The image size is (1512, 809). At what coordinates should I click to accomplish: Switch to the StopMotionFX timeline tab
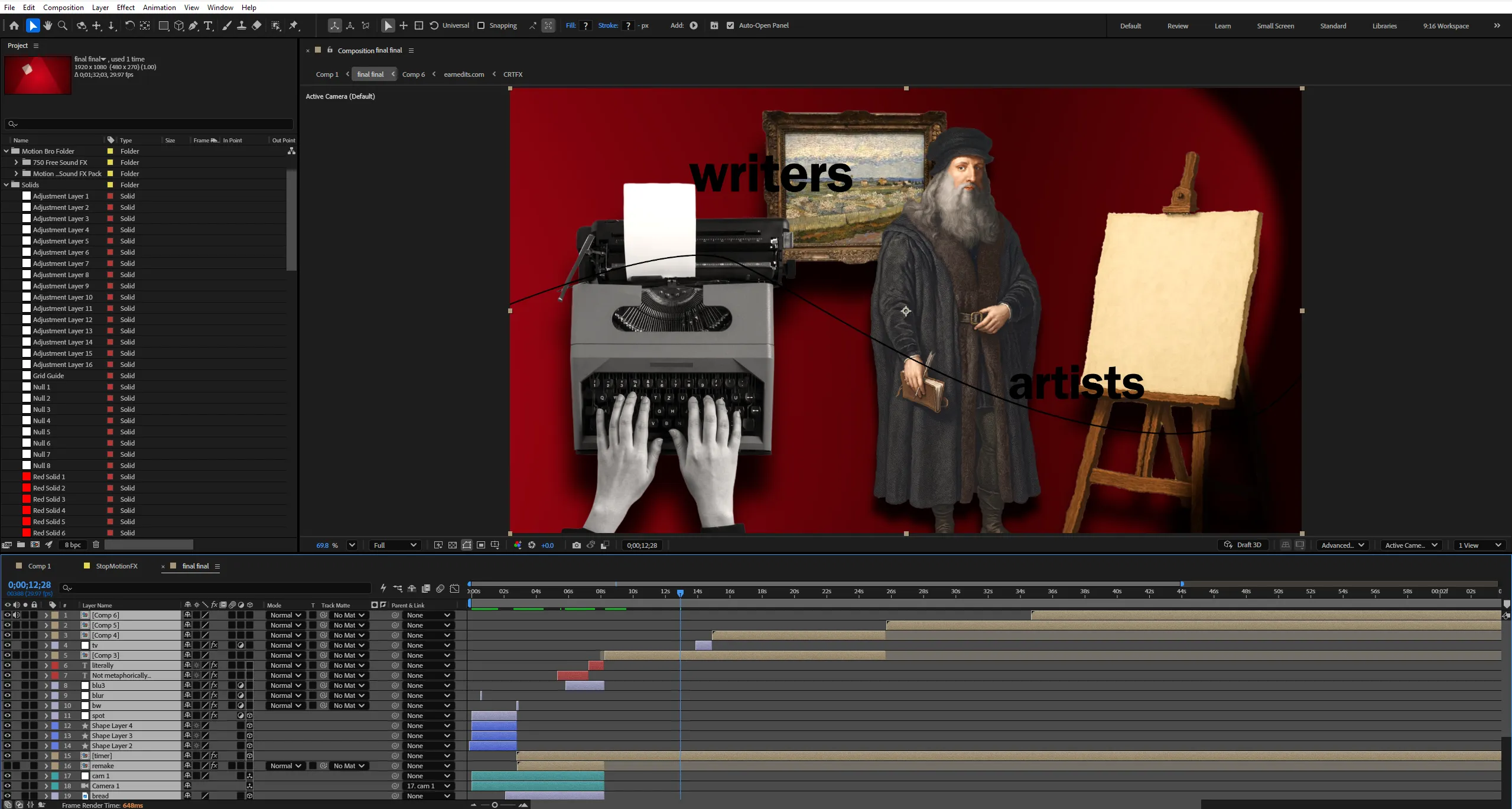click(x=116, y=566)
